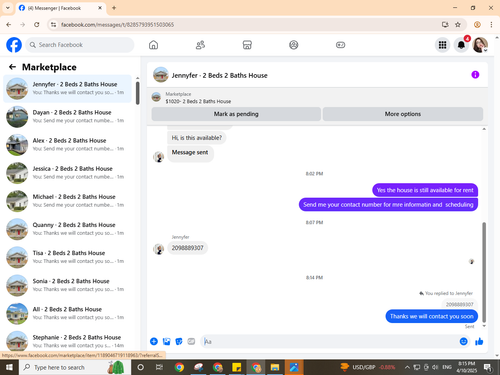
Task: Open Chrome profile icon in toolbar
Action: click(x=477, y=24)
